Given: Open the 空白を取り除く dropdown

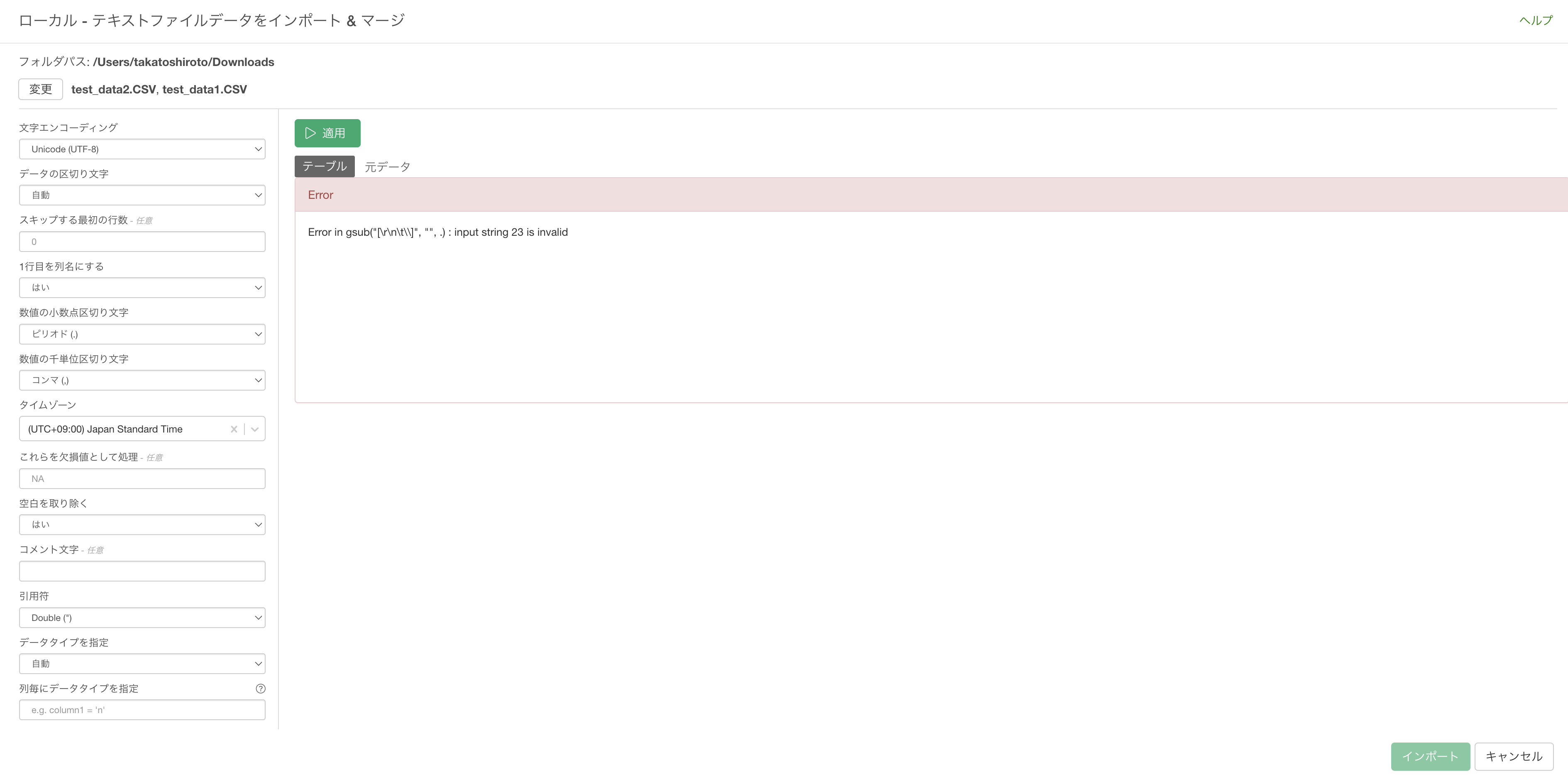Looking at the screenshot, I should pyautogui.click(x=142, y=525).
